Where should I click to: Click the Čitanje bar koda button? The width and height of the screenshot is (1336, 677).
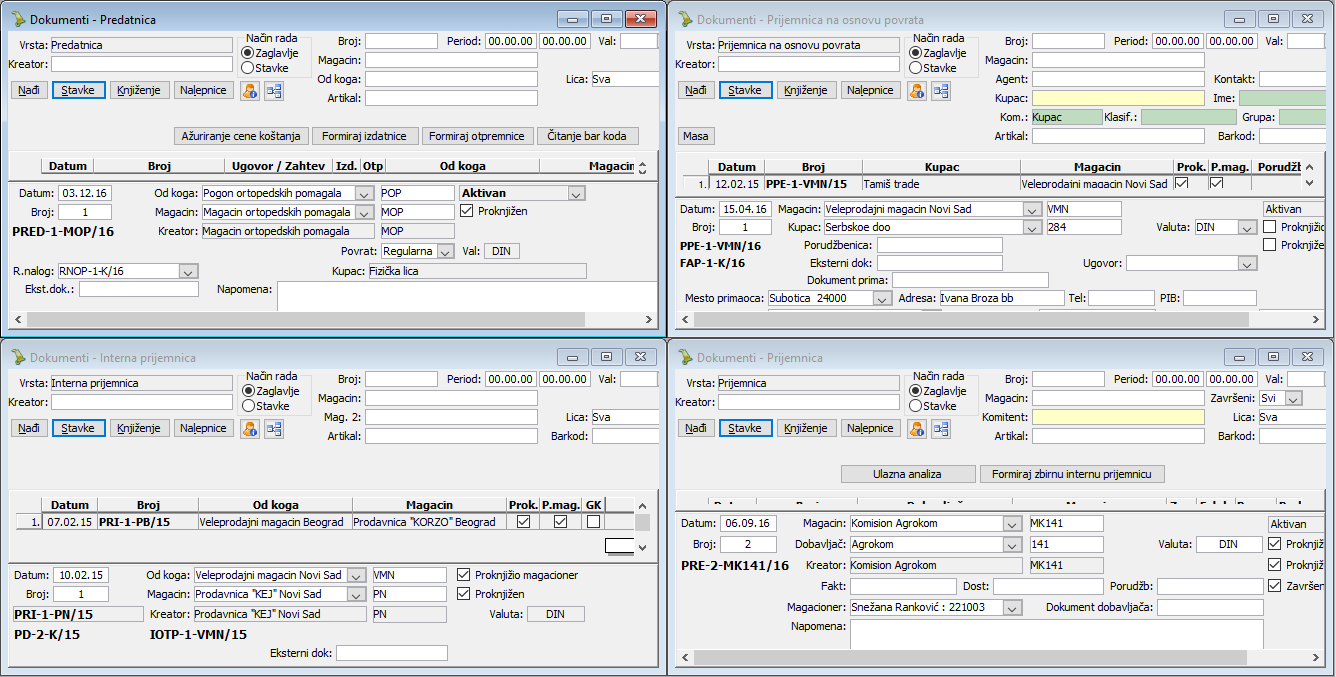pyautogui.click(x=588, y=136)
